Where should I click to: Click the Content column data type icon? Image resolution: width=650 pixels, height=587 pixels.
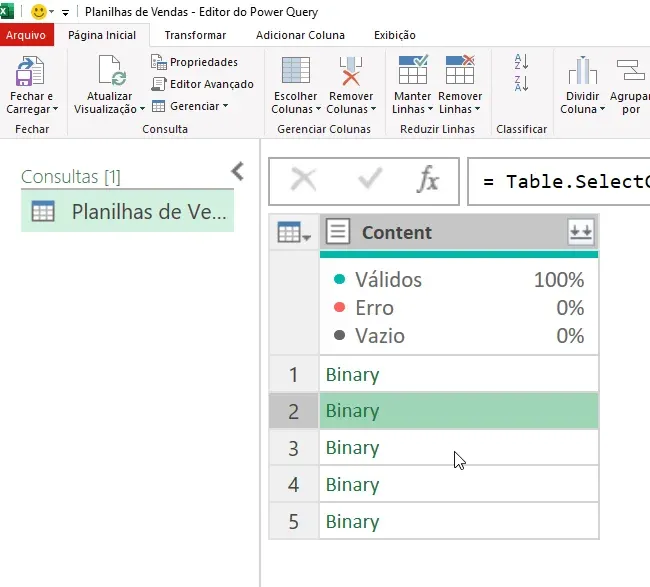(338, 231)
